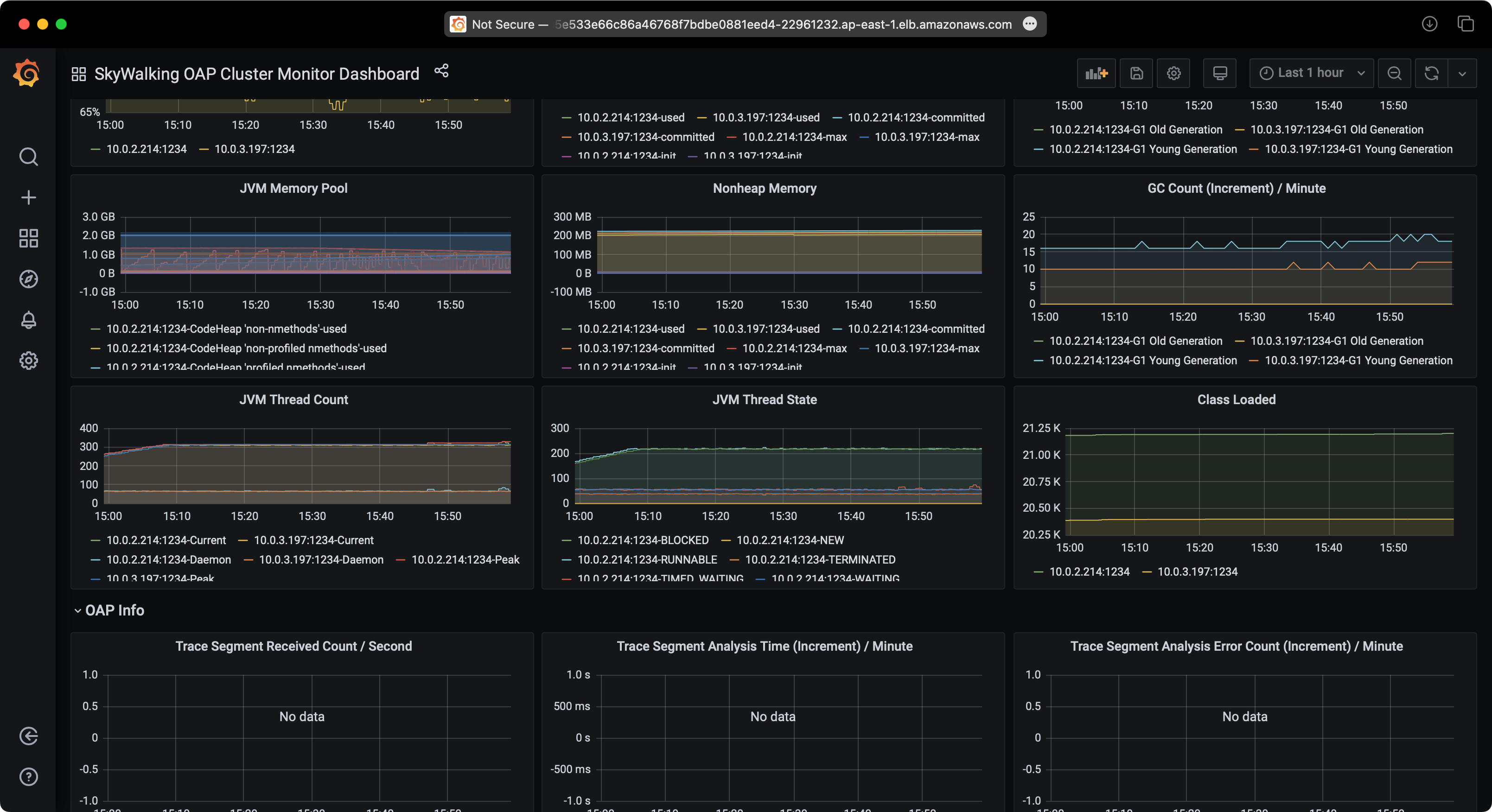This screenshot has width=1492, height=812.
Task: Open the search dashboards icon in sidebar
Action: [x=28, y=157]
